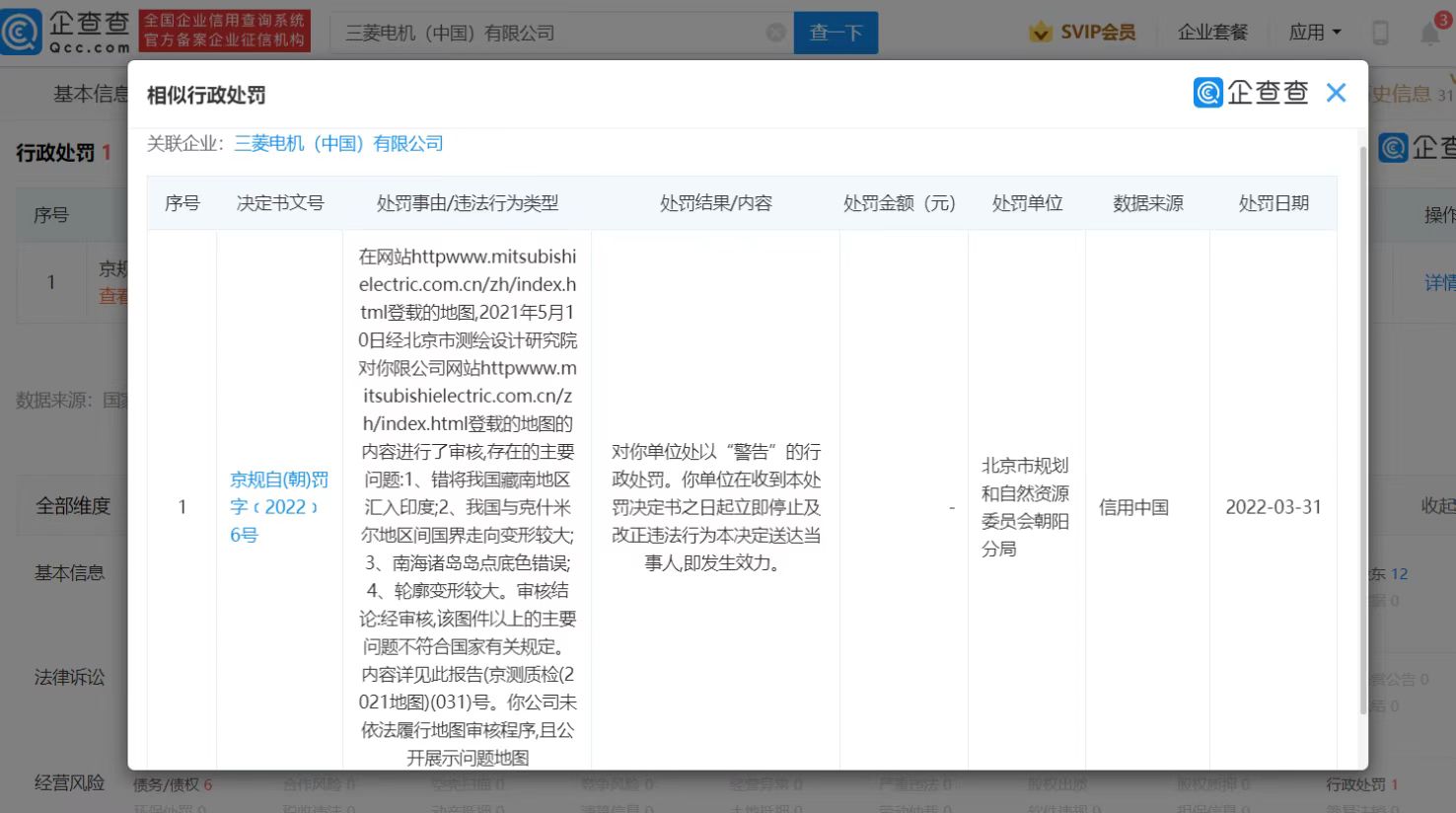Select 基本信息 in left sidebar

[69, 573]
